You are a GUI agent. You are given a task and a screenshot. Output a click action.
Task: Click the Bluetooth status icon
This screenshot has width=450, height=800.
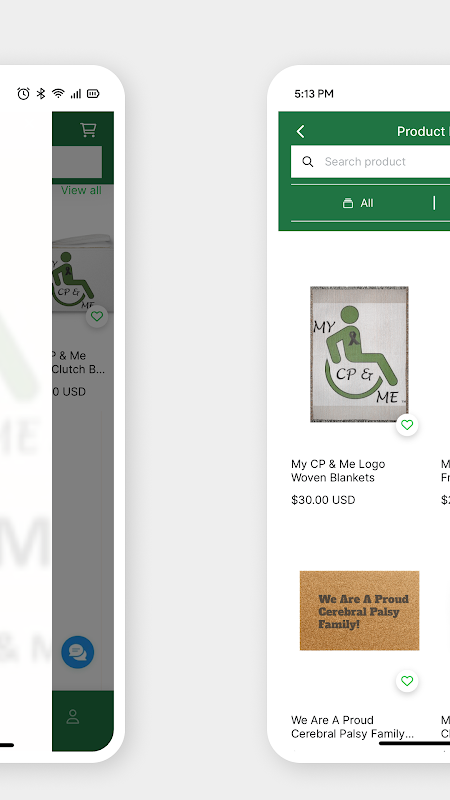tap(41, 93)
